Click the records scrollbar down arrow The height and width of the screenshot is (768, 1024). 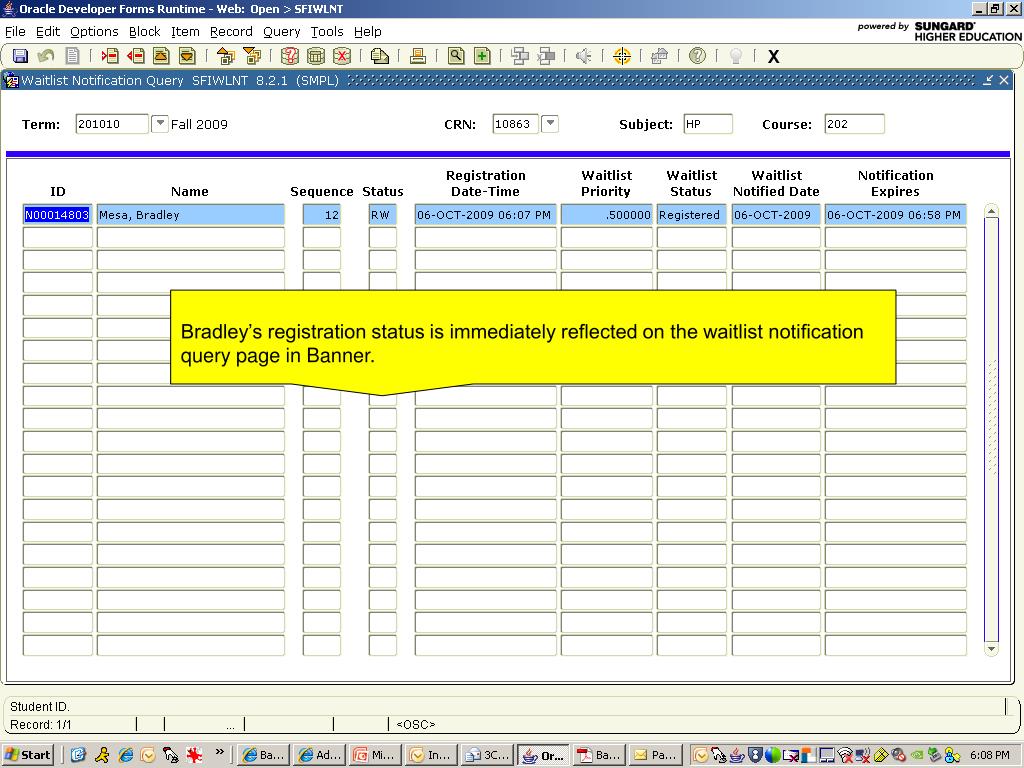tap(991, 648)
